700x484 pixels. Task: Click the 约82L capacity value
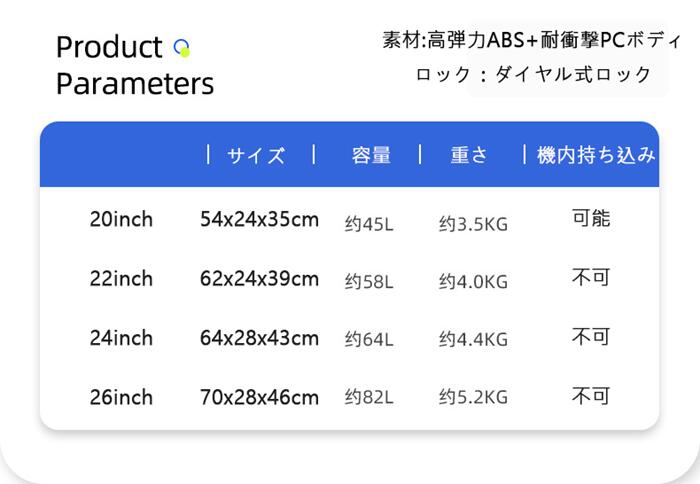pos(369,398)
